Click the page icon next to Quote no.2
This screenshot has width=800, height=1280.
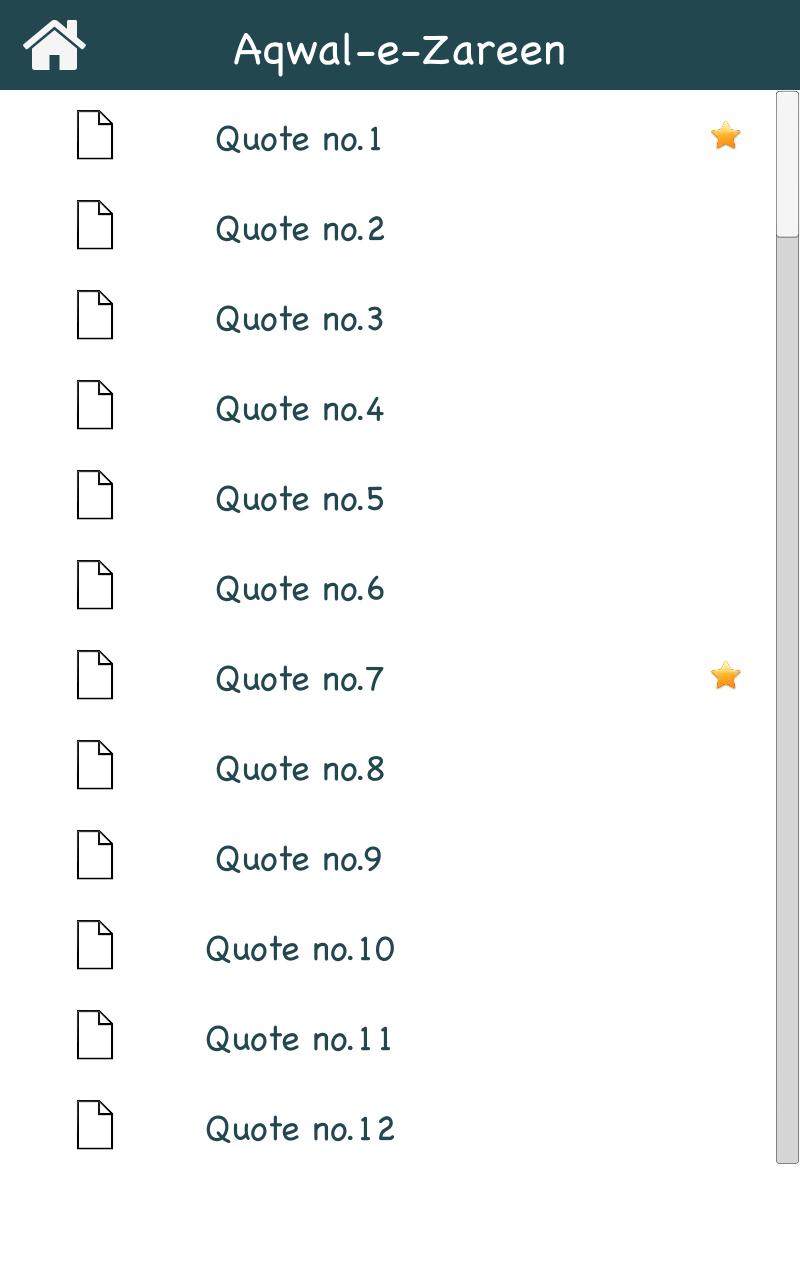point(95,225)
